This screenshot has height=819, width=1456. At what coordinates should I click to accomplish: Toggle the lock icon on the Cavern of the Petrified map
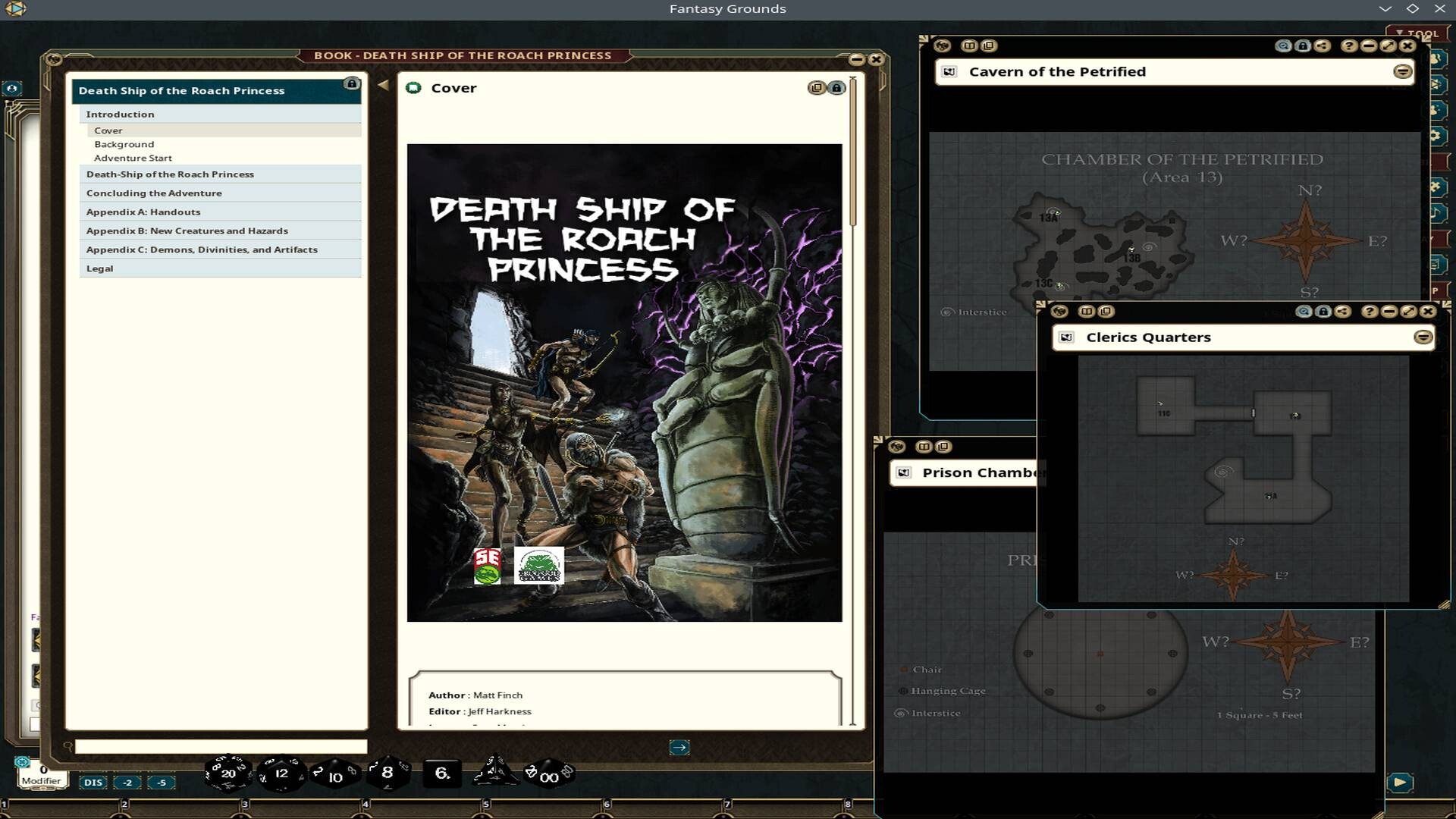pyautogui.click(x=1304, y=46)
